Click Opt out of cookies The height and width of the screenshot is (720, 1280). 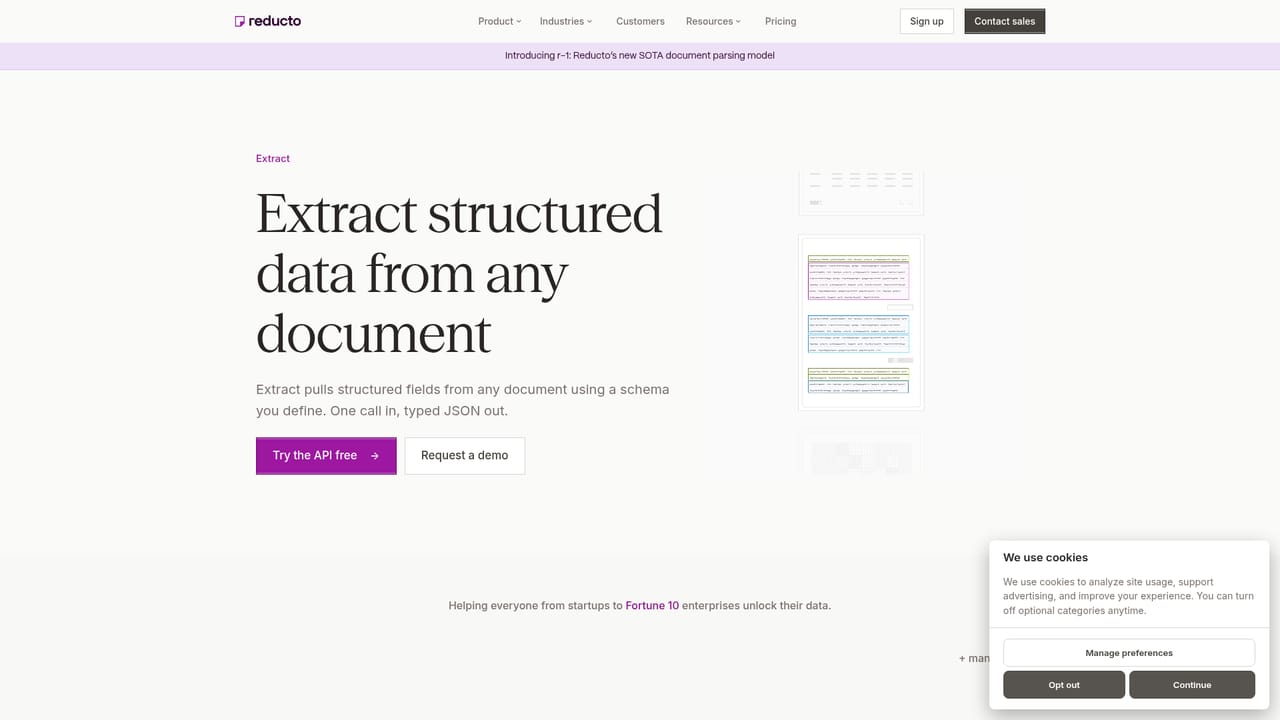[1064, 685]
